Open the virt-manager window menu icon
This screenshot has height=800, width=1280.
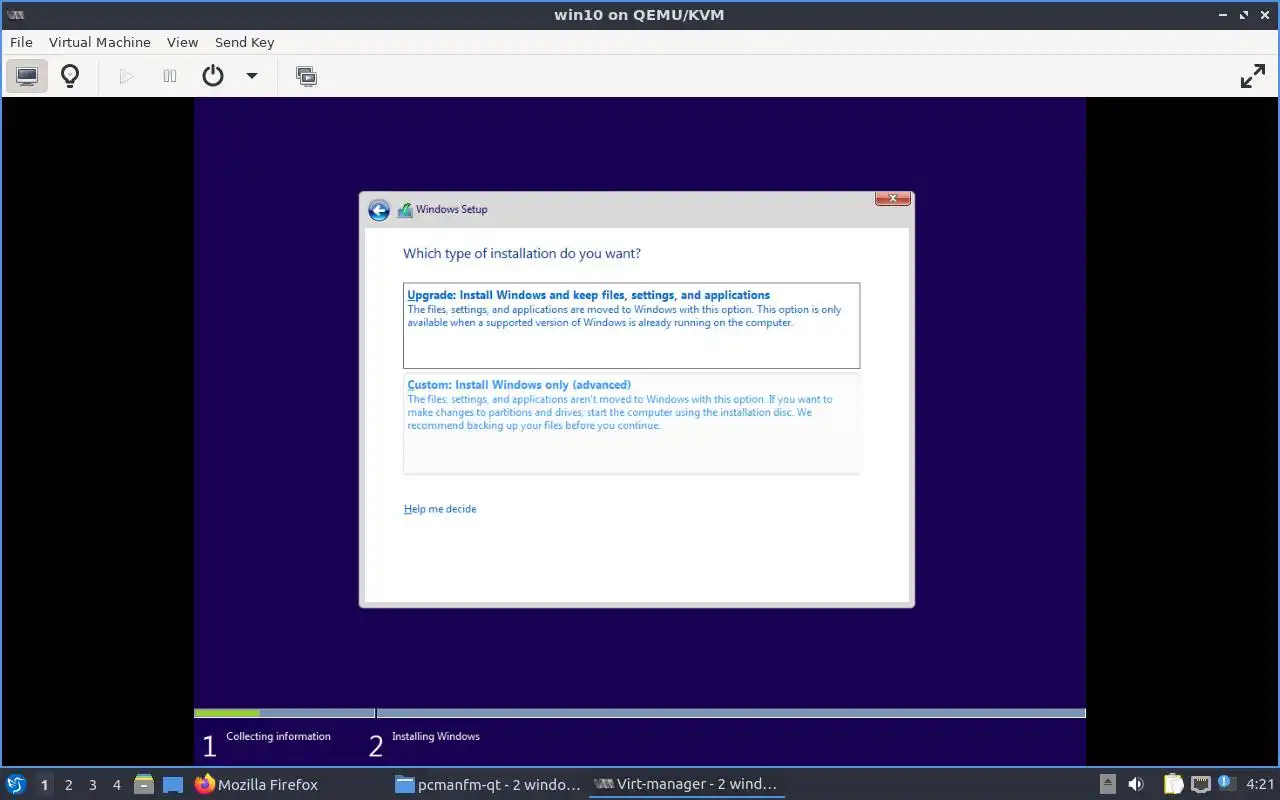15,15
